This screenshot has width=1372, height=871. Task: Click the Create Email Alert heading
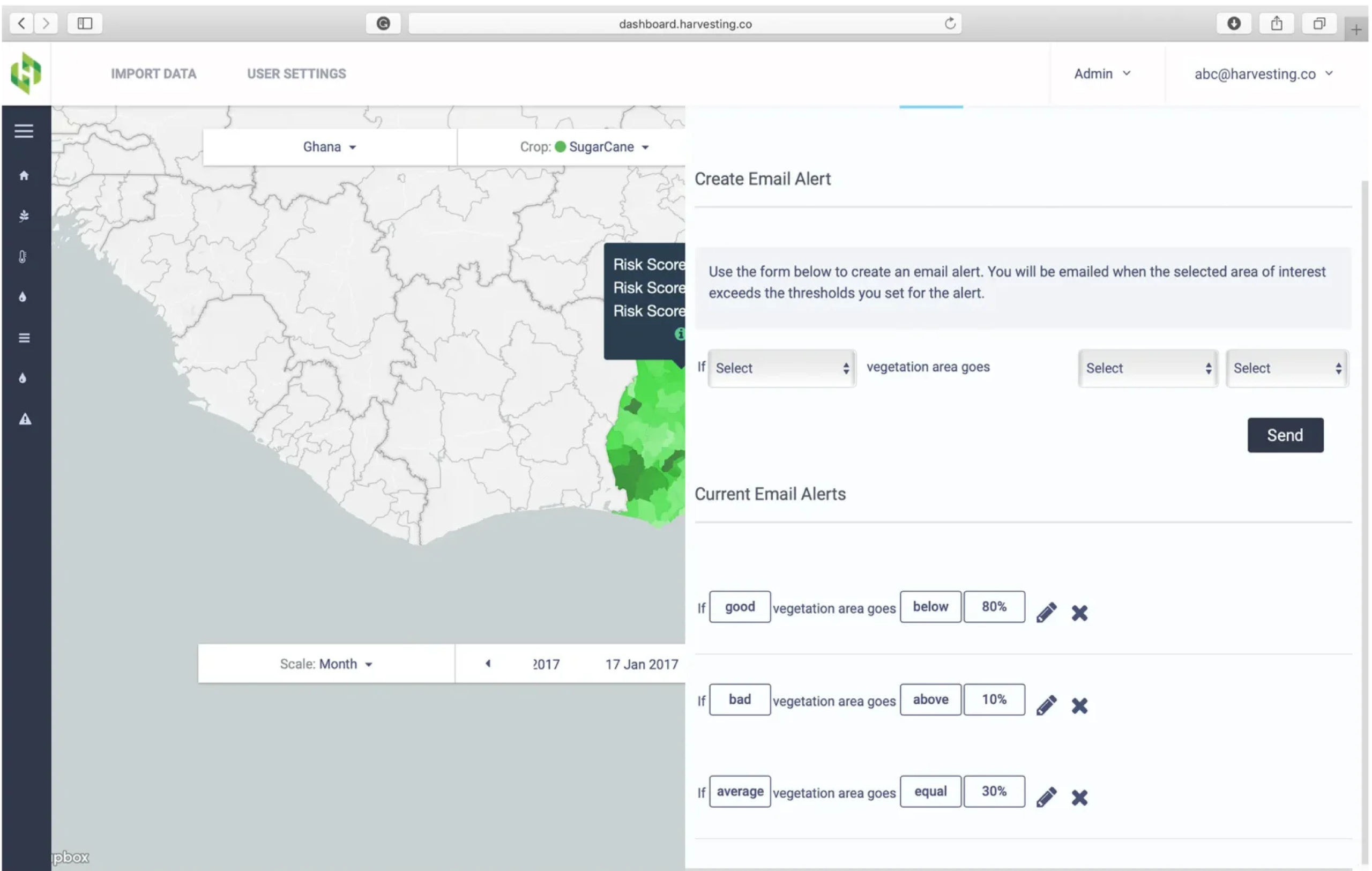coord(762,179)
